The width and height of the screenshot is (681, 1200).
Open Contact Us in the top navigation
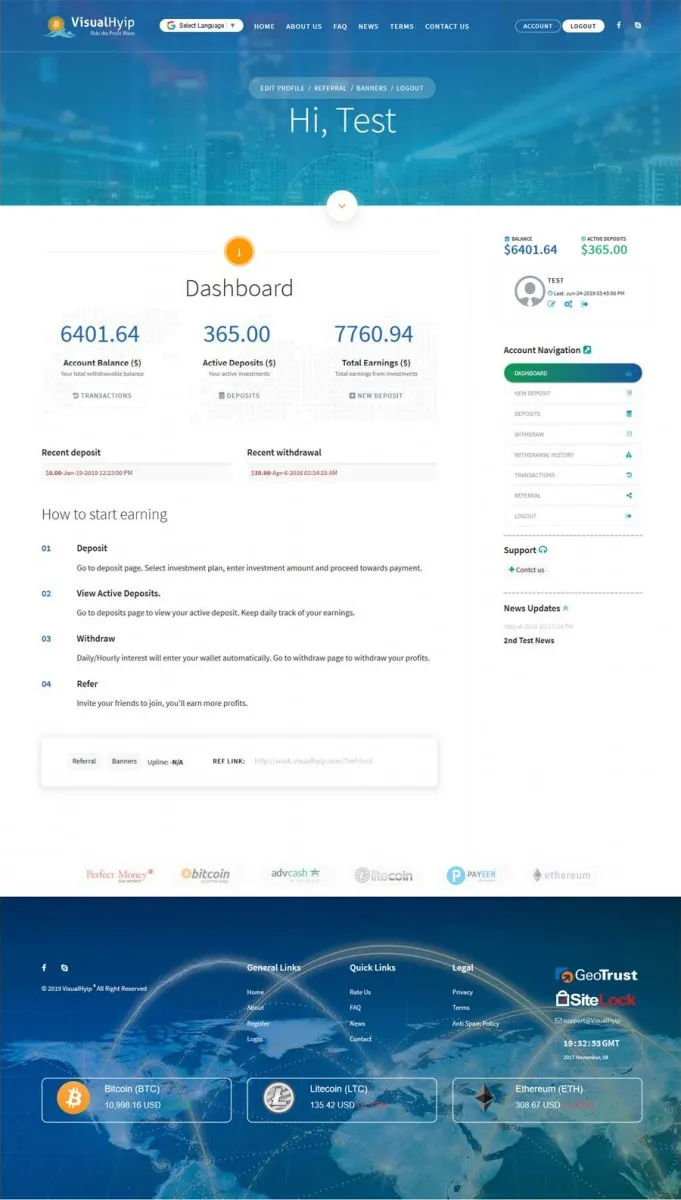coord(447,26)
